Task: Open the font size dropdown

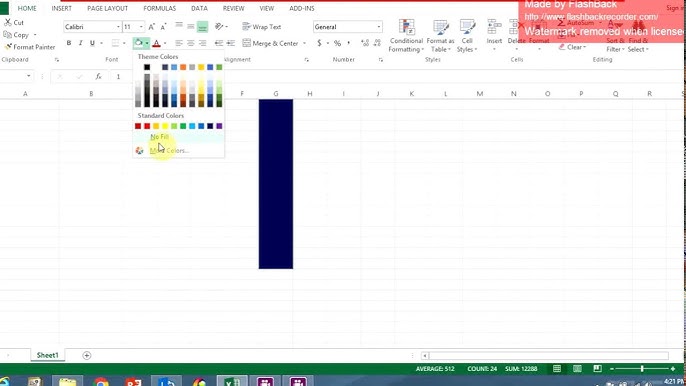Action: coord(141,27)
